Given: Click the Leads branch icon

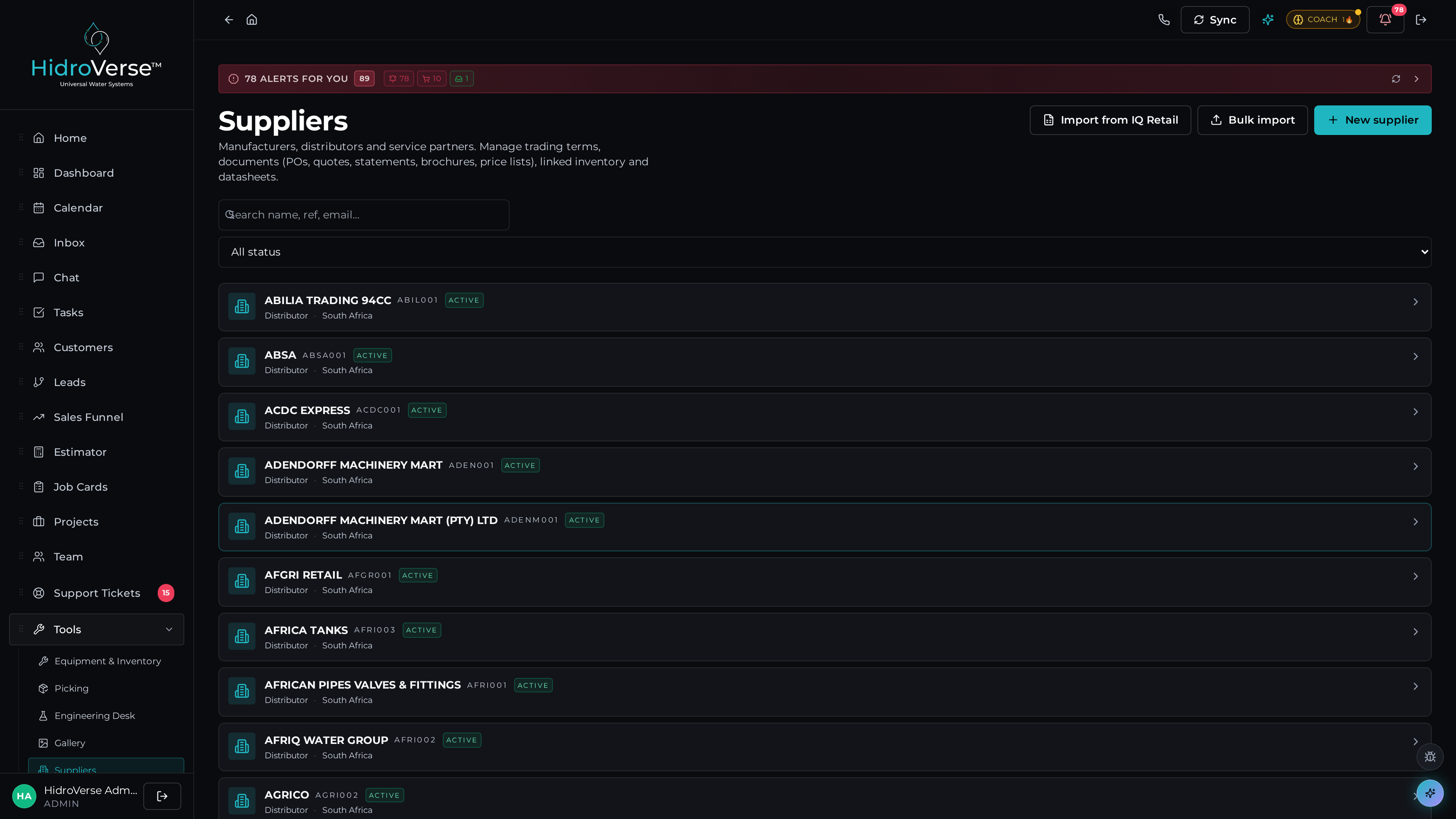Looking at the screenshot, I should click(38, 382).
